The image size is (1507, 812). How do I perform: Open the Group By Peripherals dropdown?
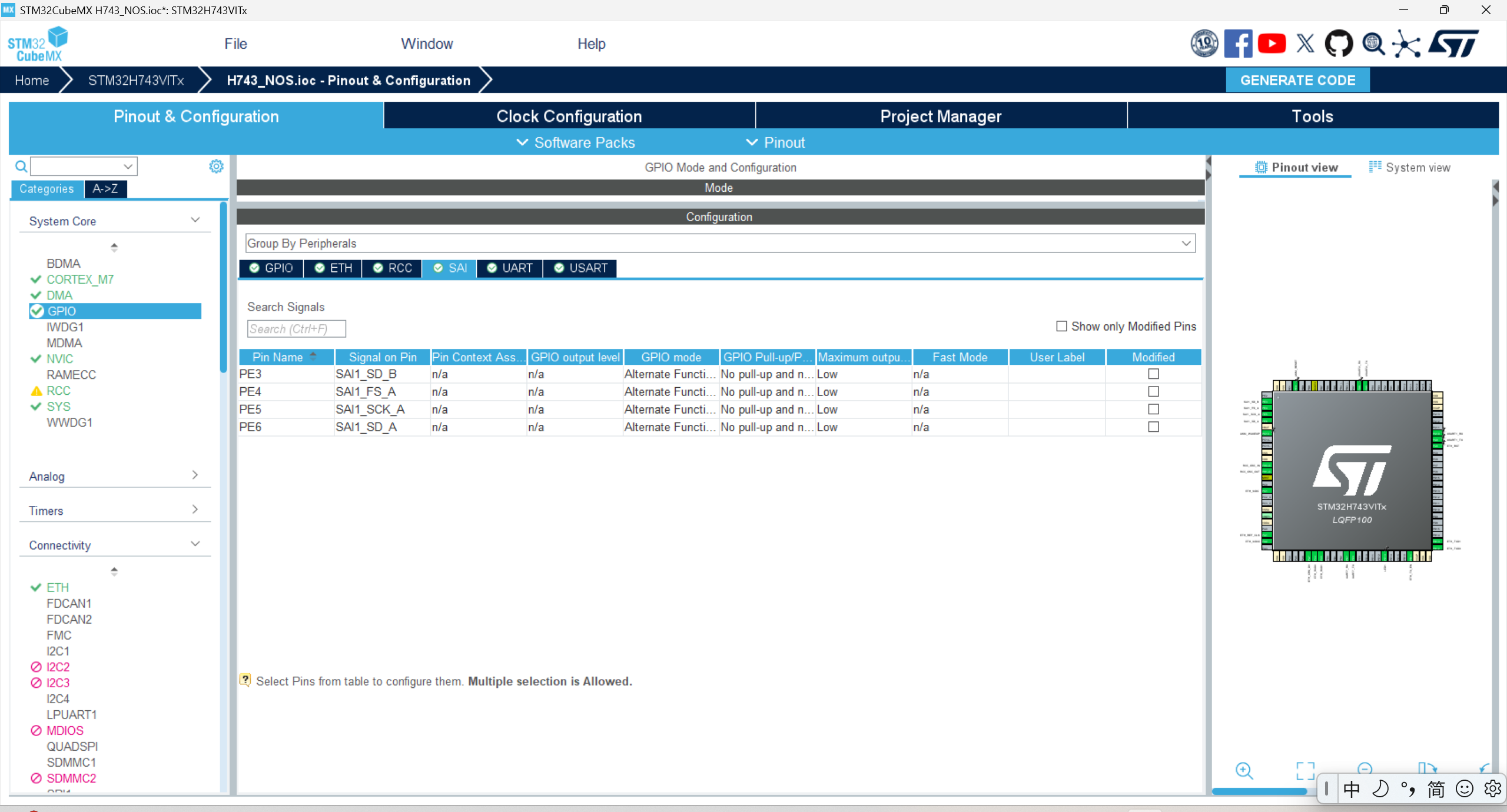pyautogui.click(x=720, y=243)
